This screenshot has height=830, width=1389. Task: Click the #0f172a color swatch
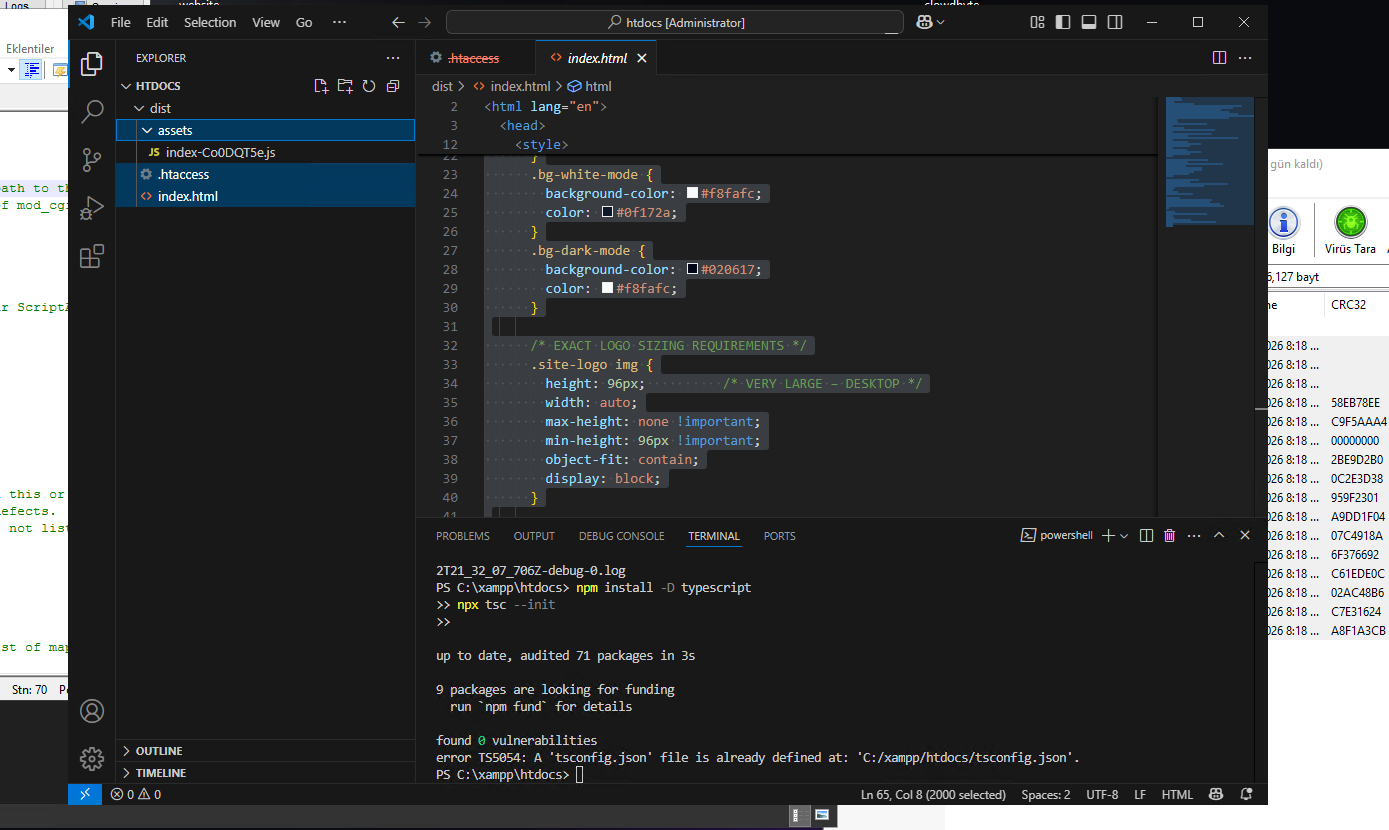click(607, 212)
